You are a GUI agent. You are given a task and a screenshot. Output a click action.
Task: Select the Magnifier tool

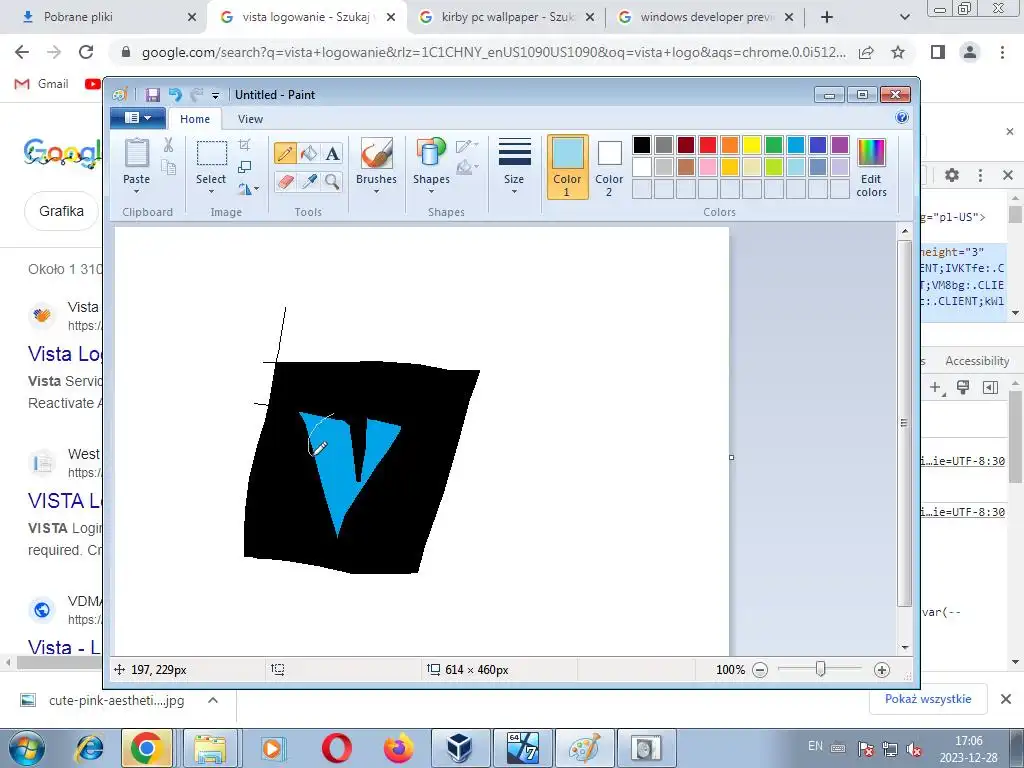(332, 181)
